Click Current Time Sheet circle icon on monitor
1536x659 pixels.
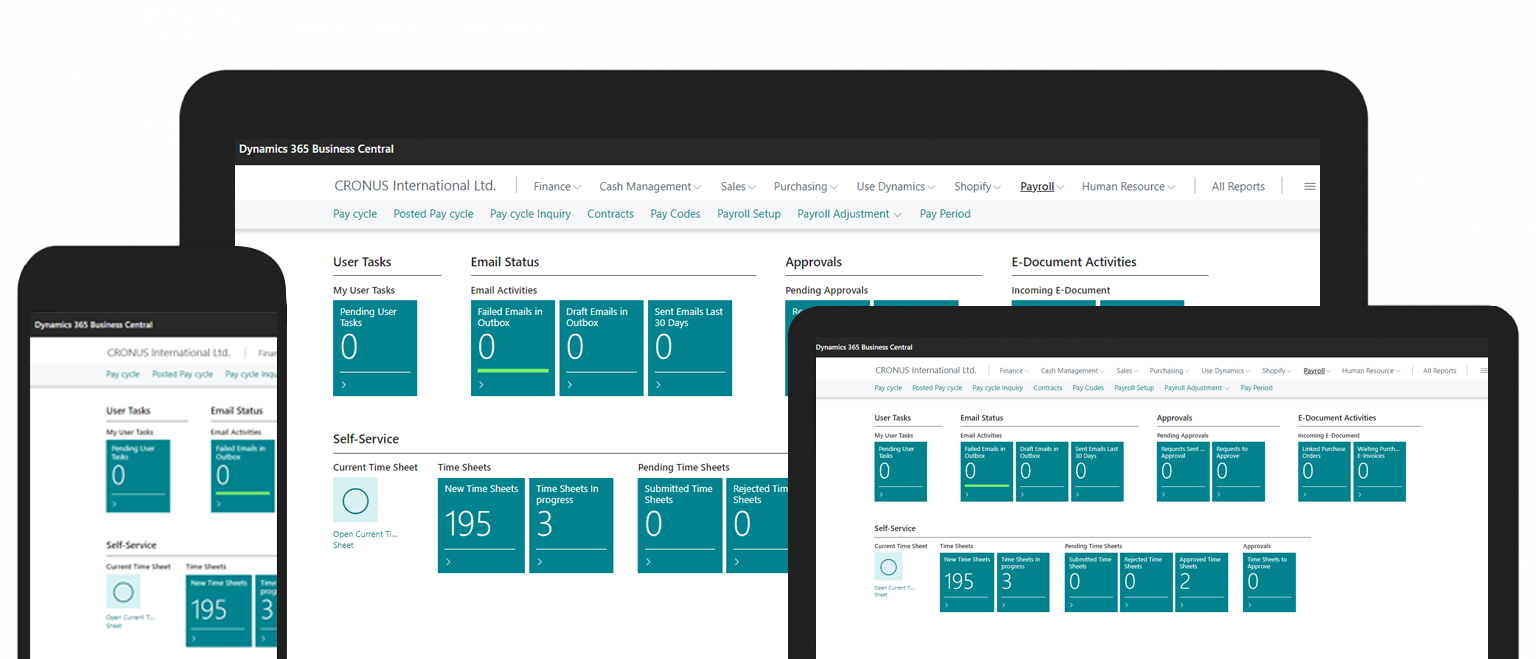click(355, 500)
